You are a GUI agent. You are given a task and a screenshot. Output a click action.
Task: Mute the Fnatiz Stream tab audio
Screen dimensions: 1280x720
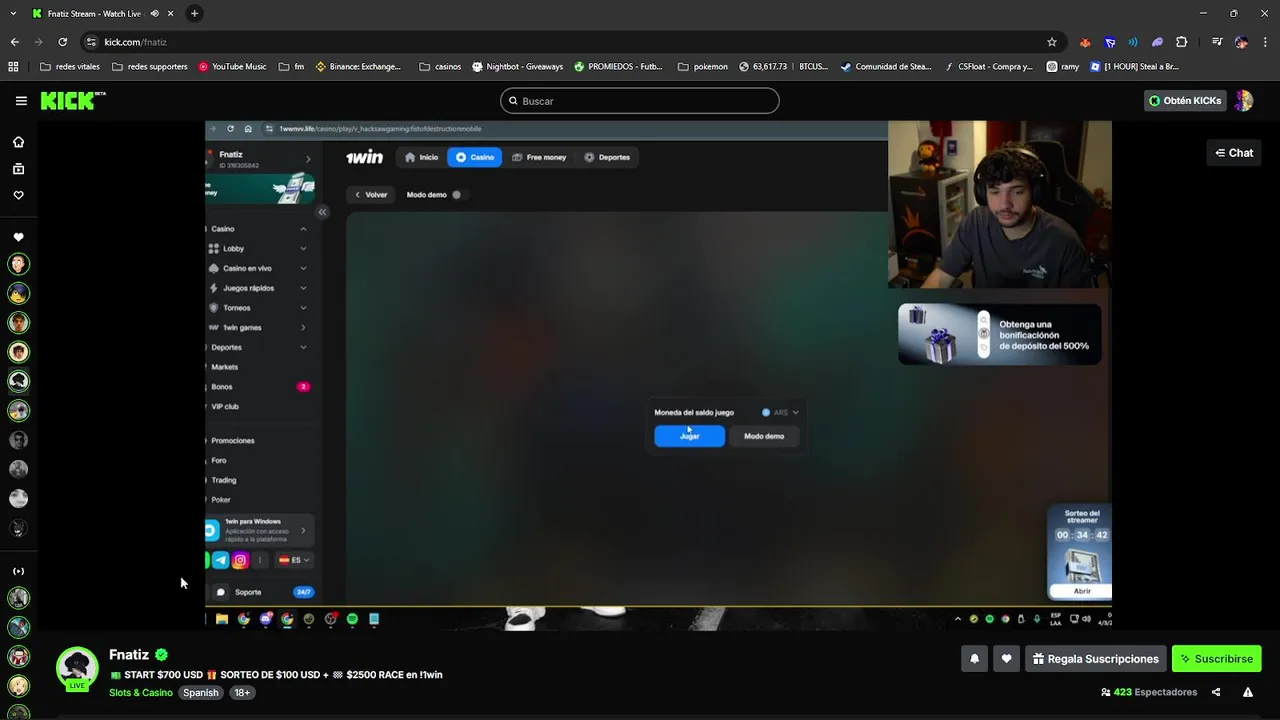point(154,14)
